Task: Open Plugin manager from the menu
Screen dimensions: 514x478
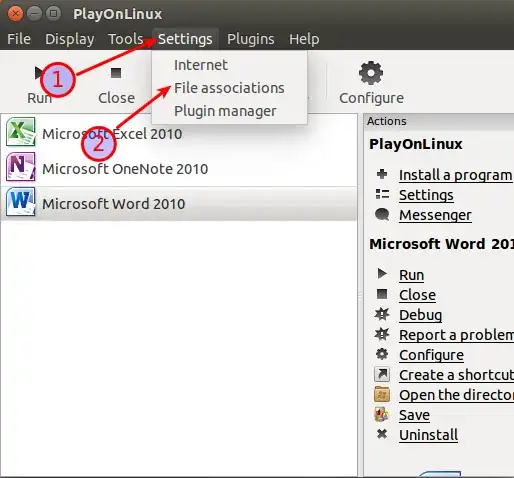Action: pos(225,111)
